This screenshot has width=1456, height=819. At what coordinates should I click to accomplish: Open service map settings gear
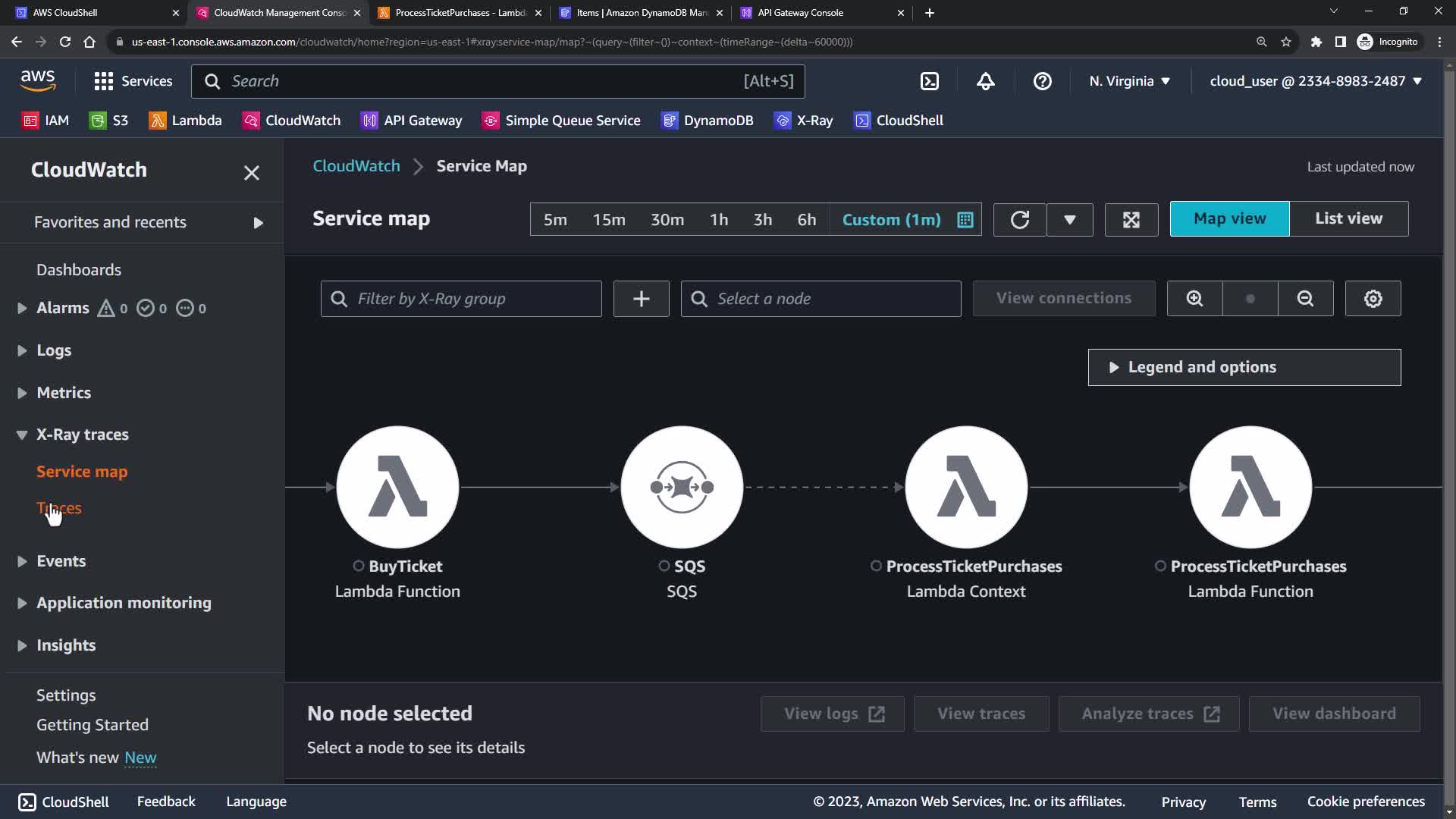(x=1373, y=299)
